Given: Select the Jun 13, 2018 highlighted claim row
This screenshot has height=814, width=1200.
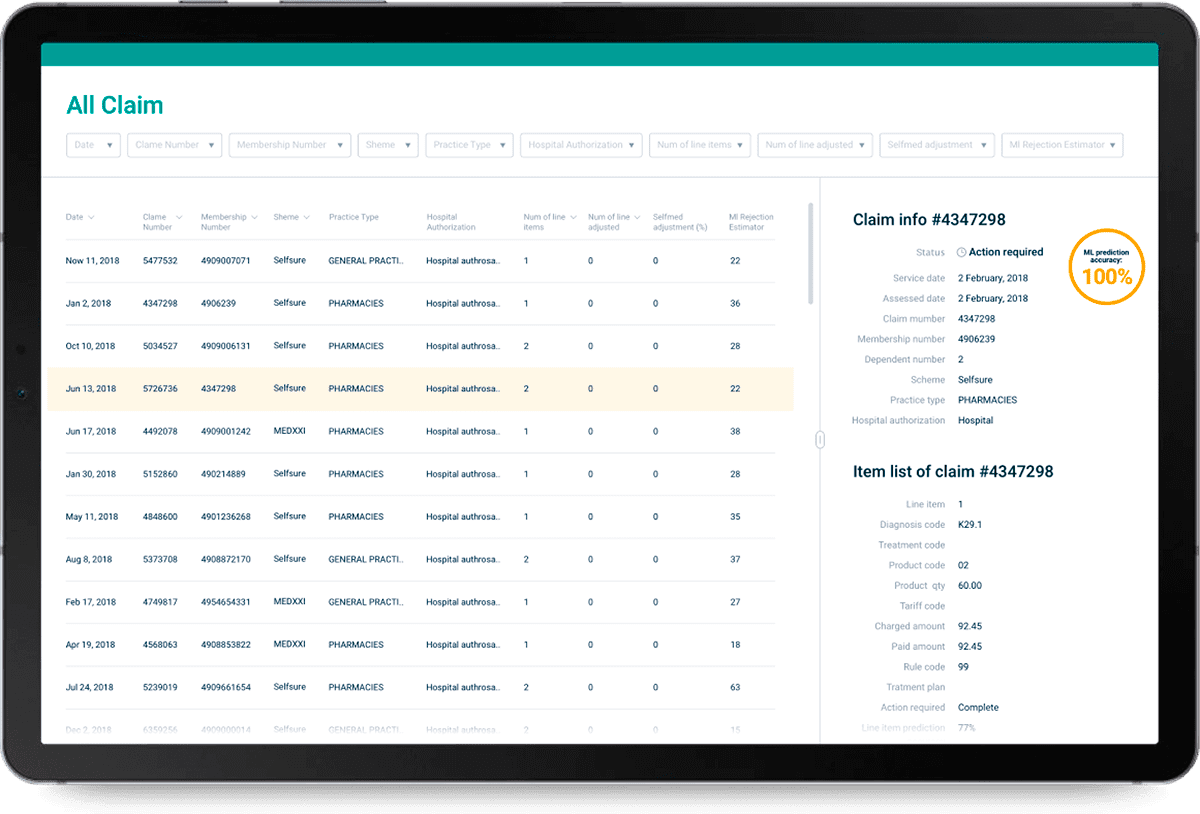Looking at the screenshot, I should 420,389.
